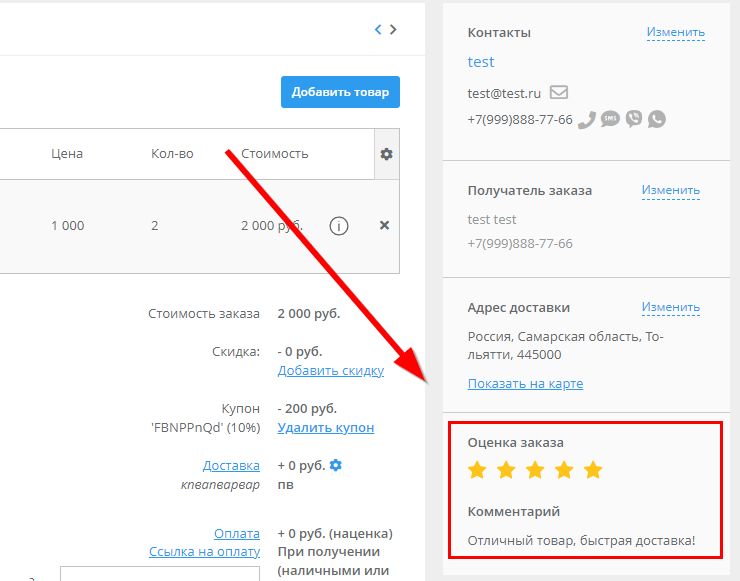Click the phone call icon
This screenshot has width=740, height=581.
coord(587,119)
